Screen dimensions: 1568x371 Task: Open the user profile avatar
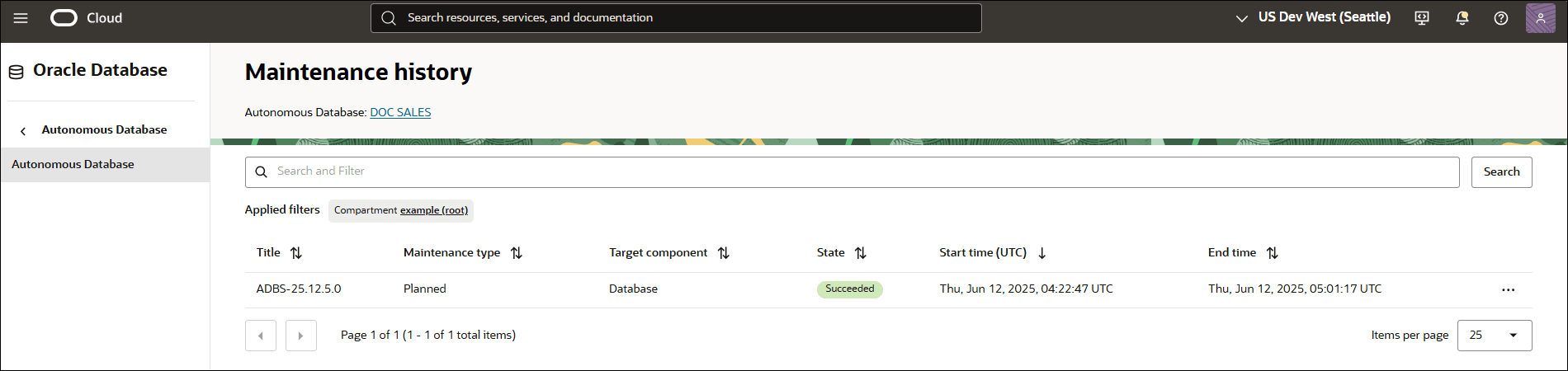1540,18
